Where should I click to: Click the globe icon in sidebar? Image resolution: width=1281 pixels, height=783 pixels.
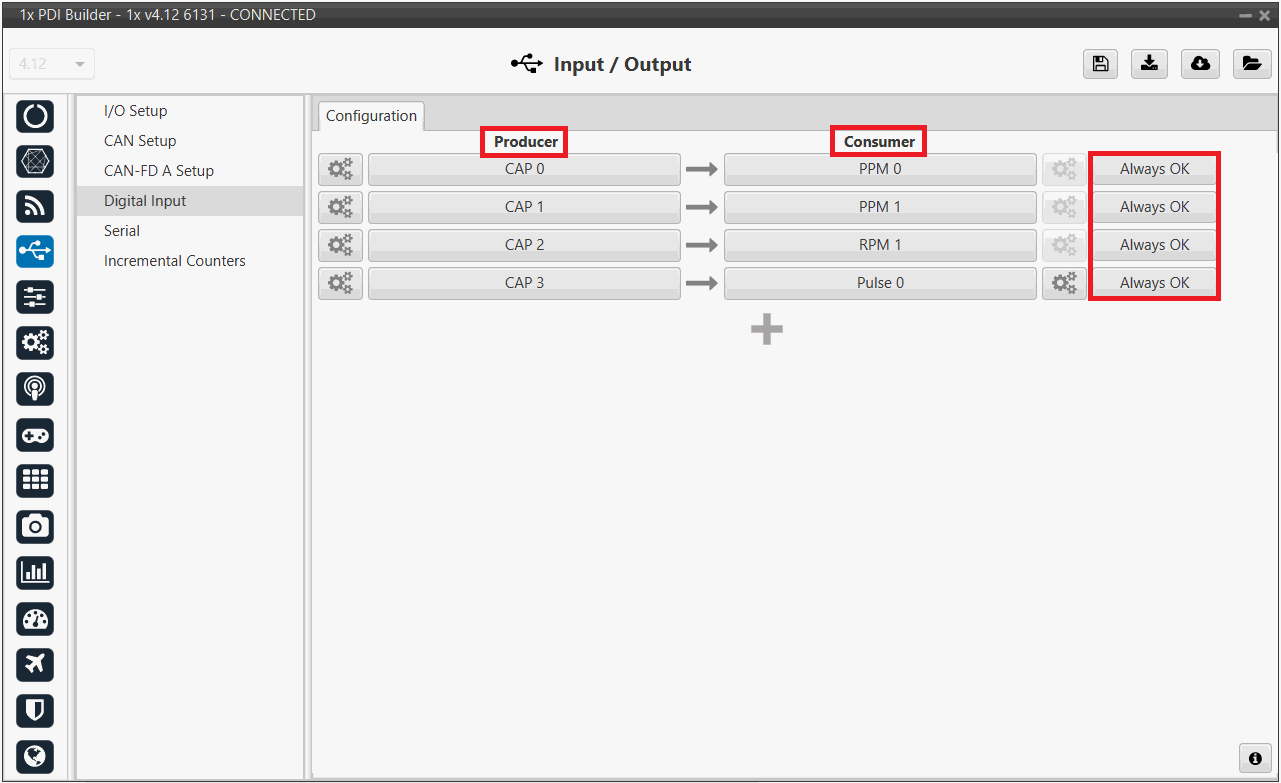pyautogui.click(x=35, y=756)
